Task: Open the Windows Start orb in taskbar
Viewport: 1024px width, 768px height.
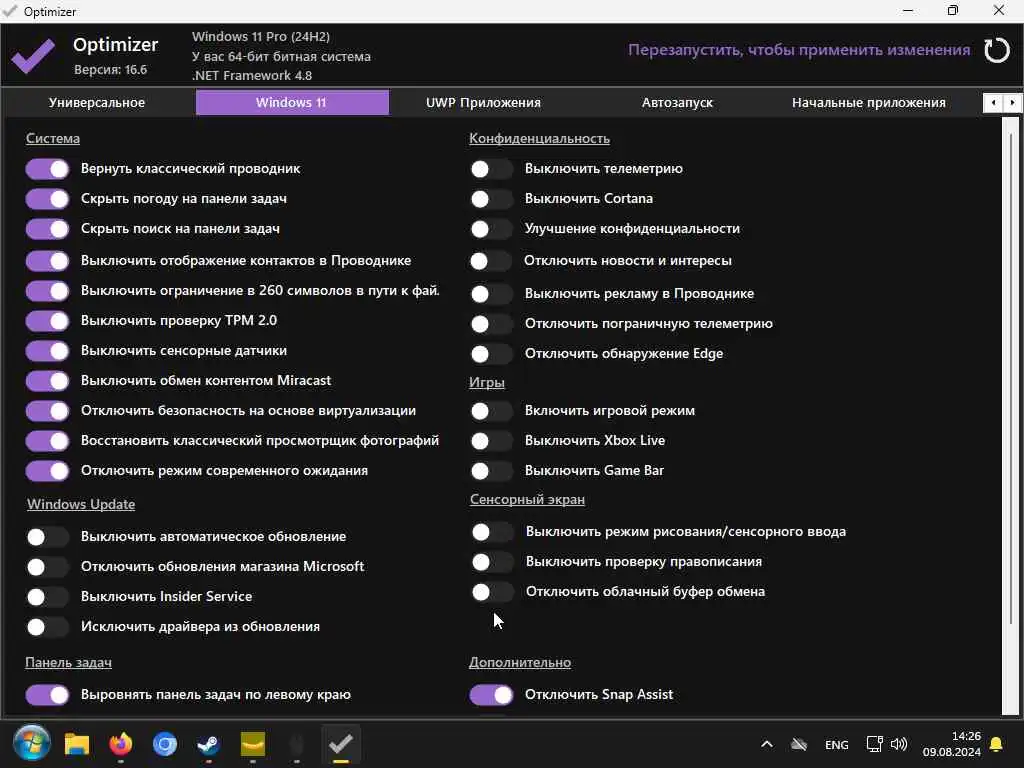Action: pos(31,743)
